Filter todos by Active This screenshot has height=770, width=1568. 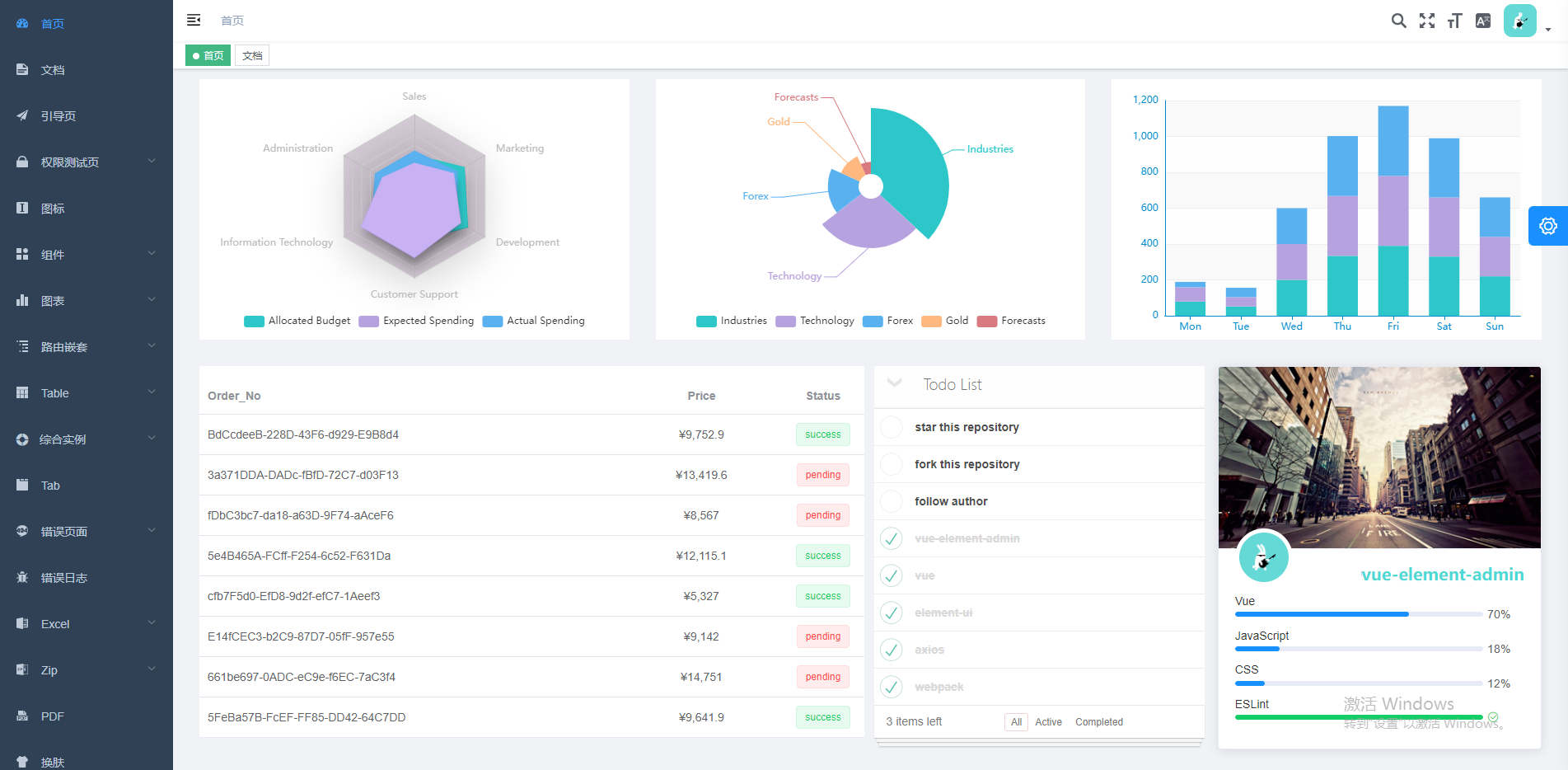pyautogui.click(x=1048, y=722)
